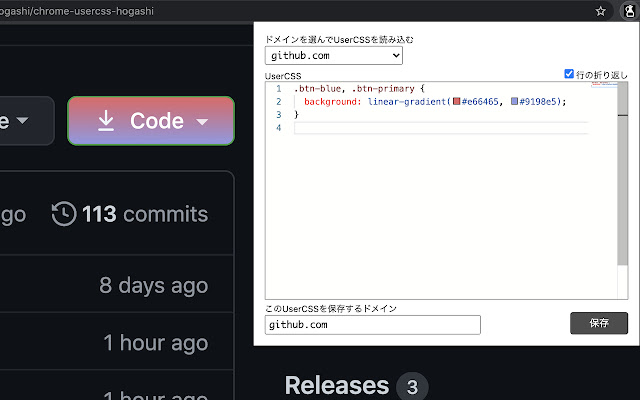Focus the save domain input field
Image resolution: width=640 pixels, height=400 pixels.
pos(373,325)
